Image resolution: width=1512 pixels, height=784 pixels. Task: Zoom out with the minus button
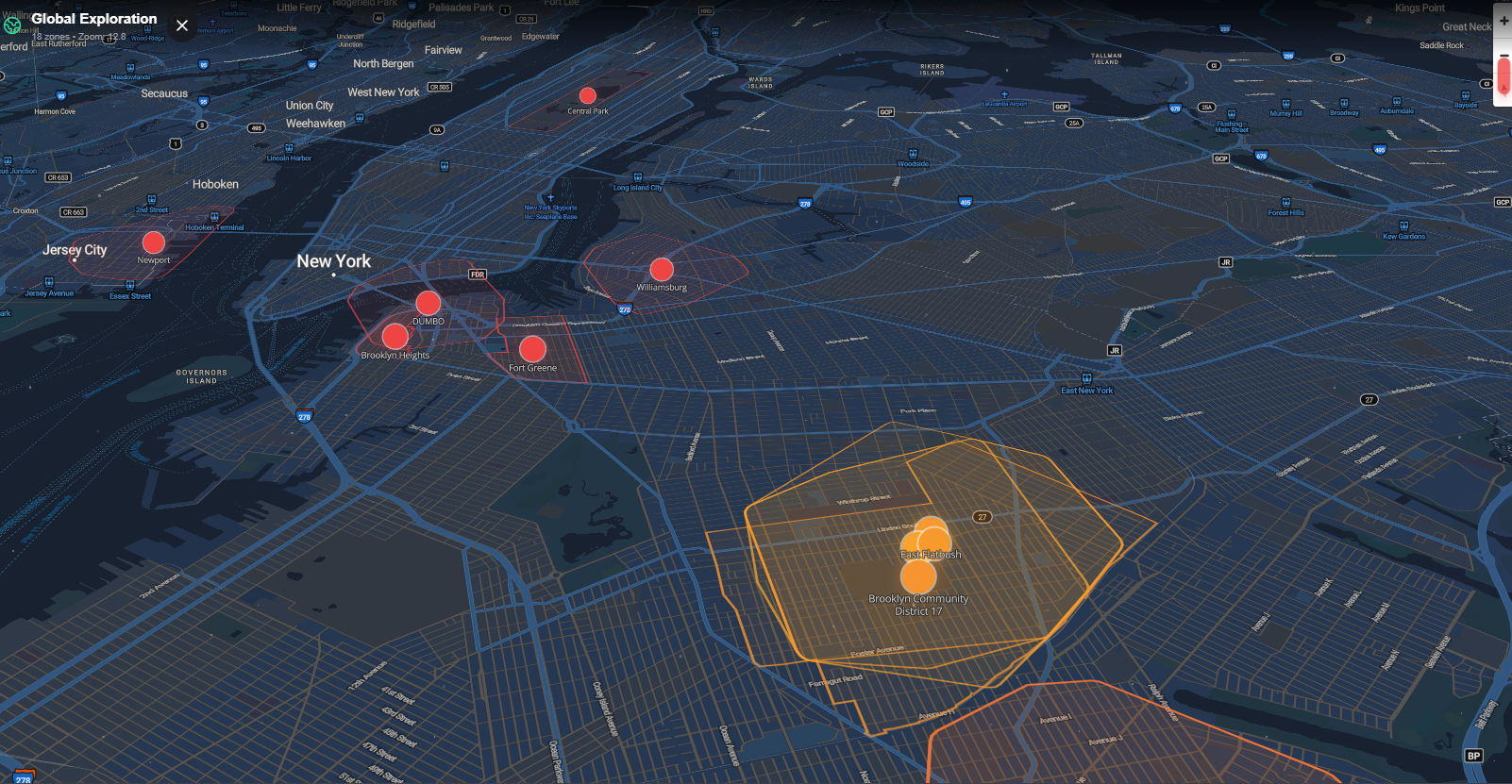1504,57
